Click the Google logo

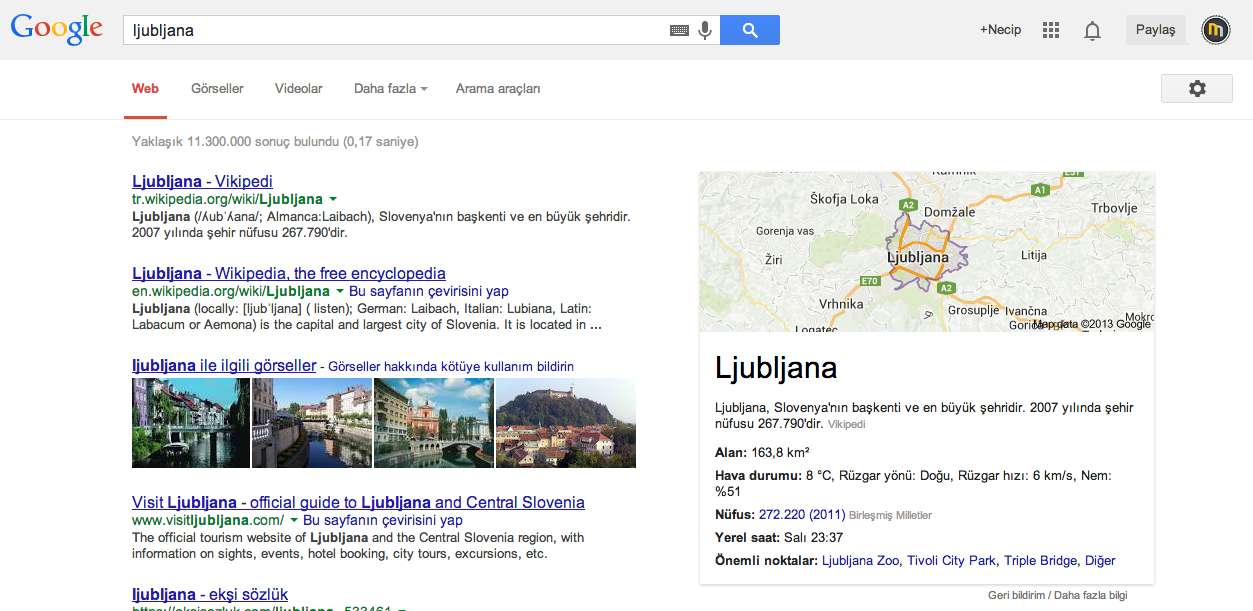click(x=57, y=28)
